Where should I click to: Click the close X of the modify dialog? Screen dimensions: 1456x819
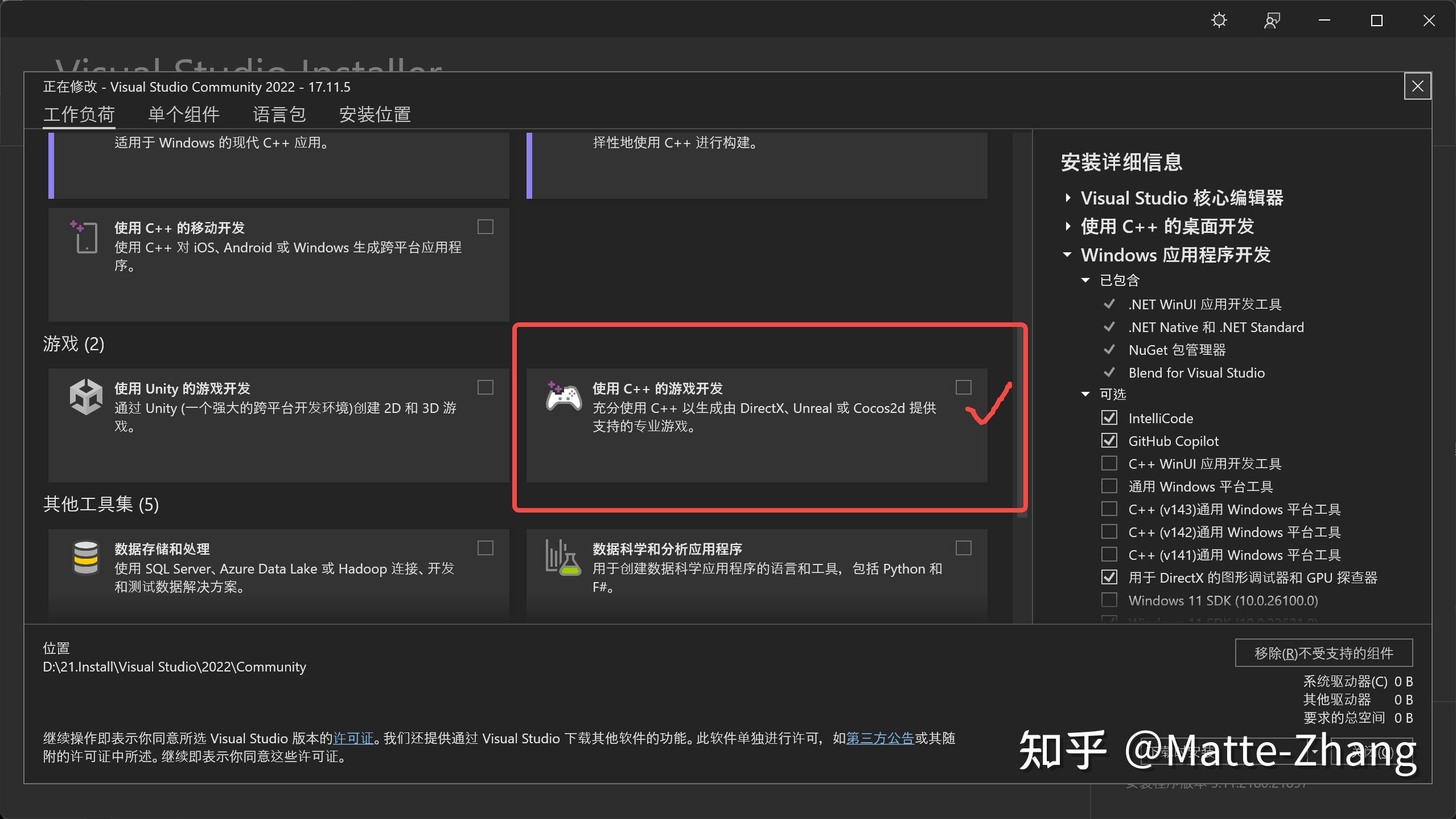[x=1417, y=85]
